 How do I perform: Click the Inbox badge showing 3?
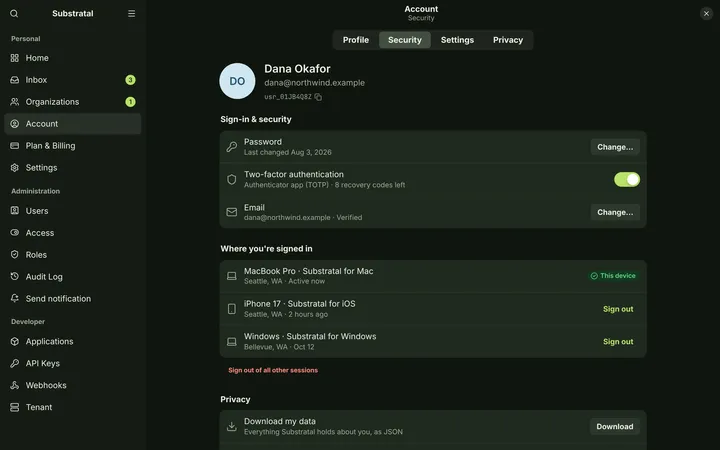130,80
